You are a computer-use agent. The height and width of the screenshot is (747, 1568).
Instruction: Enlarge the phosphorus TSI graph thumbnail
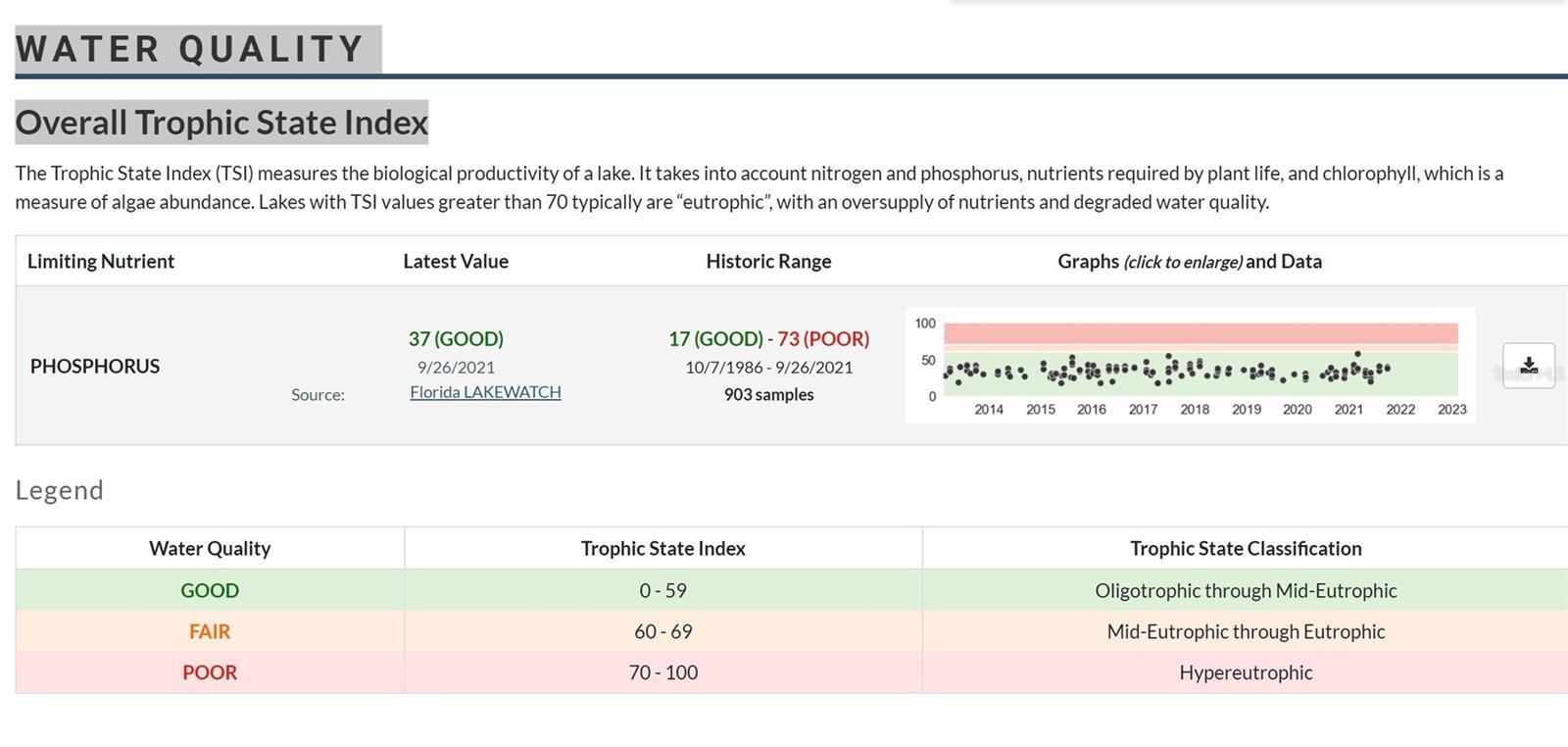pyautogui.click(x=1190, y=366)
